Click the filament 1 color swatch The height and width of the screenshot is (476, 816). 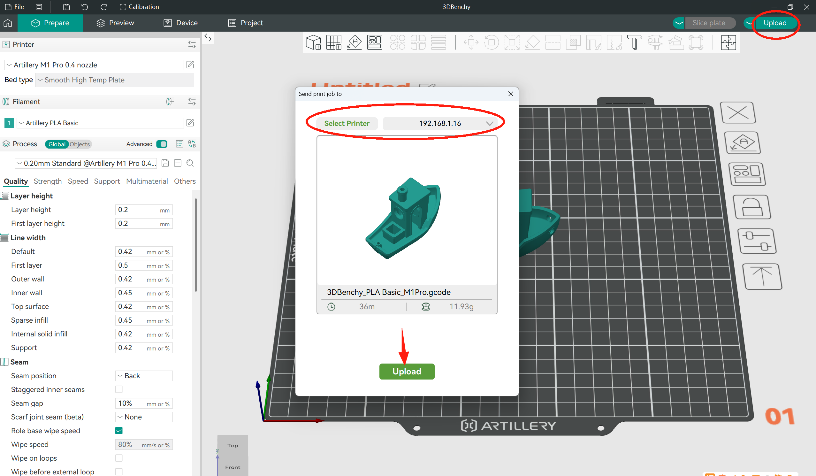9,123
